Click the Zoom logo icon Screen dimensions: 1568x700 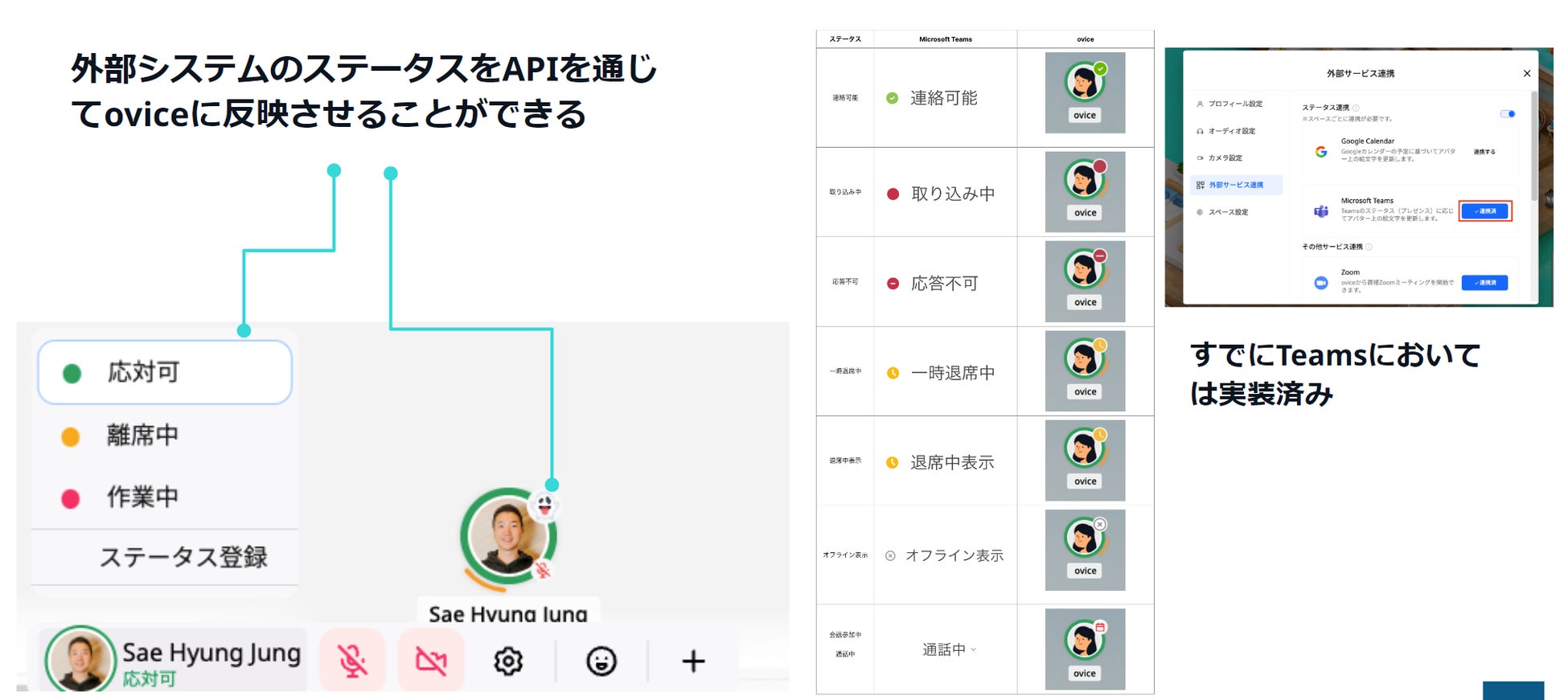(x=1321, y=283)
